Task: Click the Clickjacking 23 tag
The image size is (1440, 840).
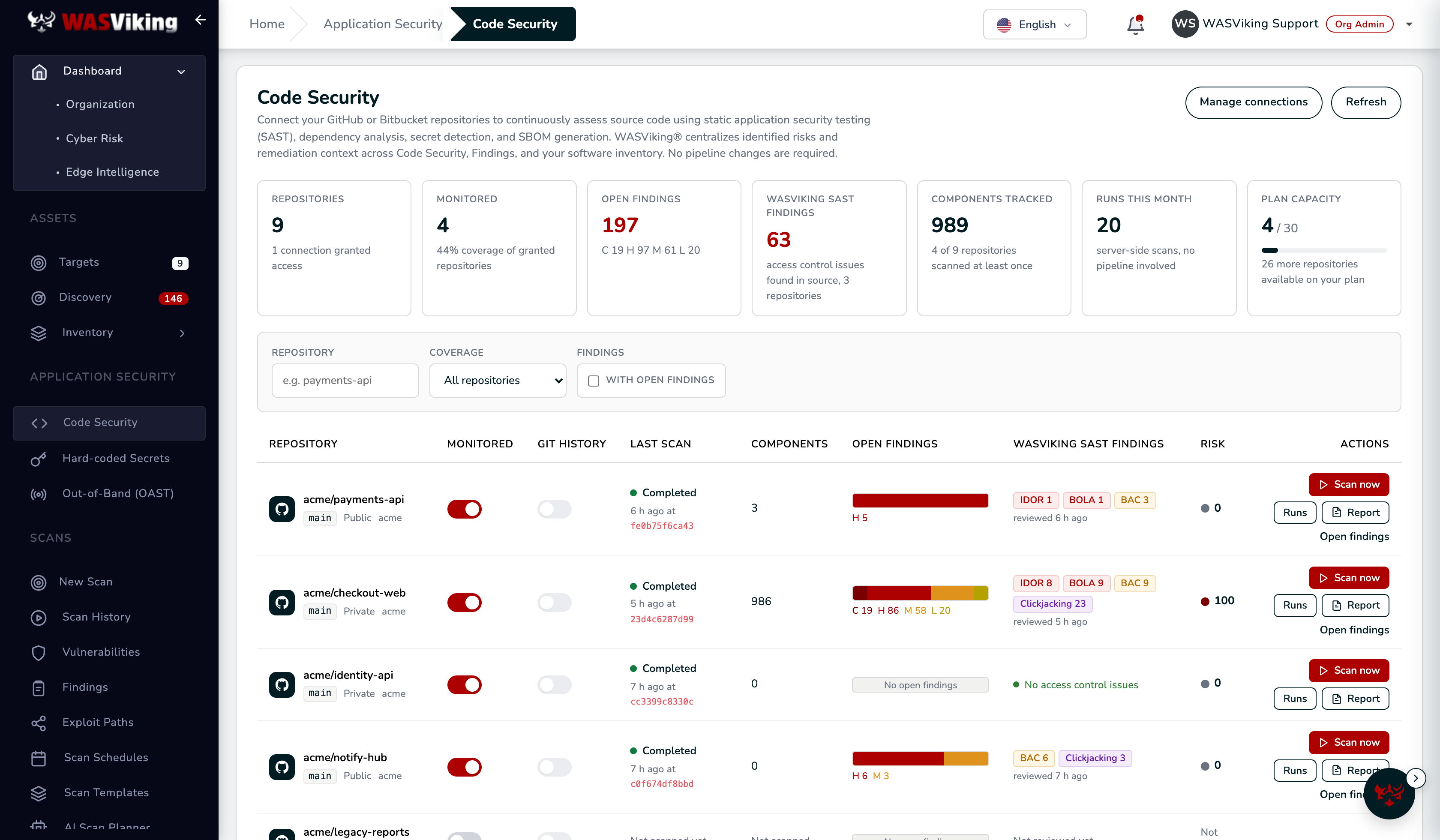Action: click(x=1053, y=604)
